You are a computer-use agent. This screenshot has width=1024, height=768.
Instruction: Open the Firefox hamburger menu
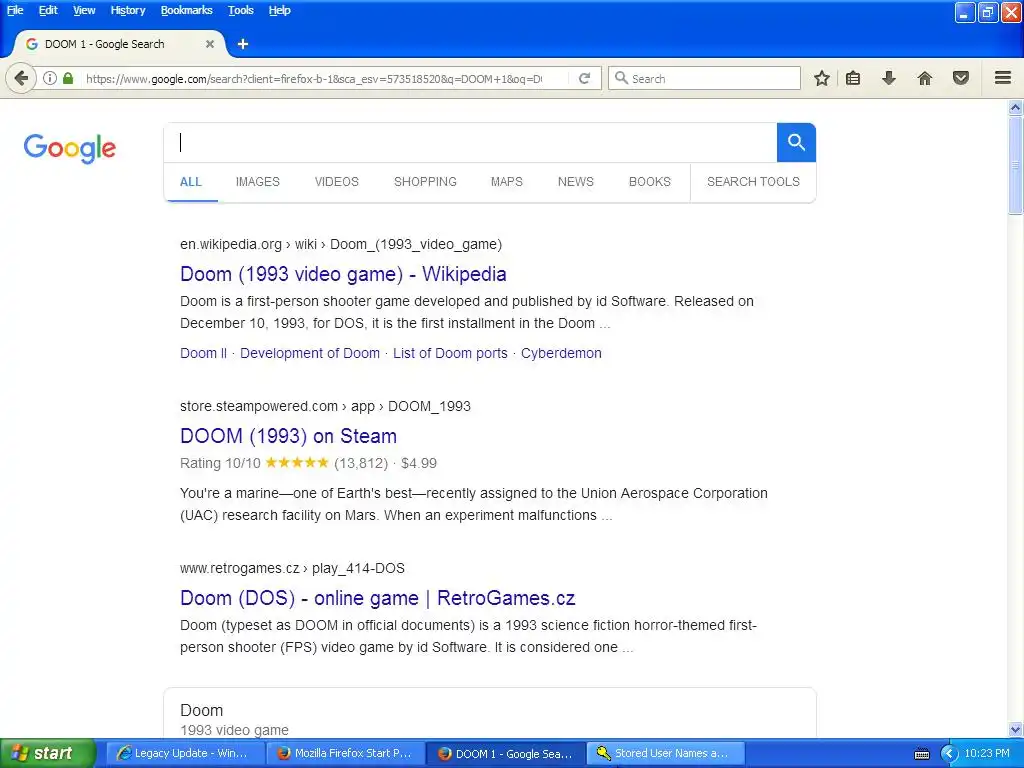pos(1003,78)
